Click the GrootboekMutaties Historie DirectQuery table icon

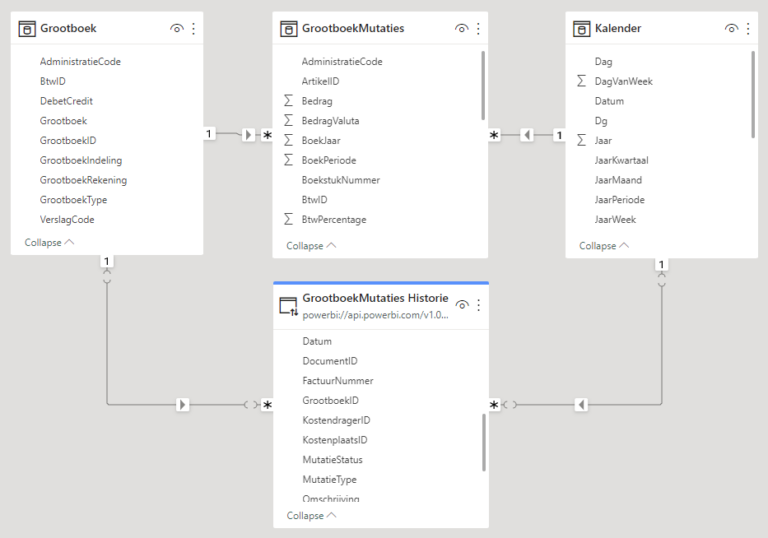(x=288, y=306)
